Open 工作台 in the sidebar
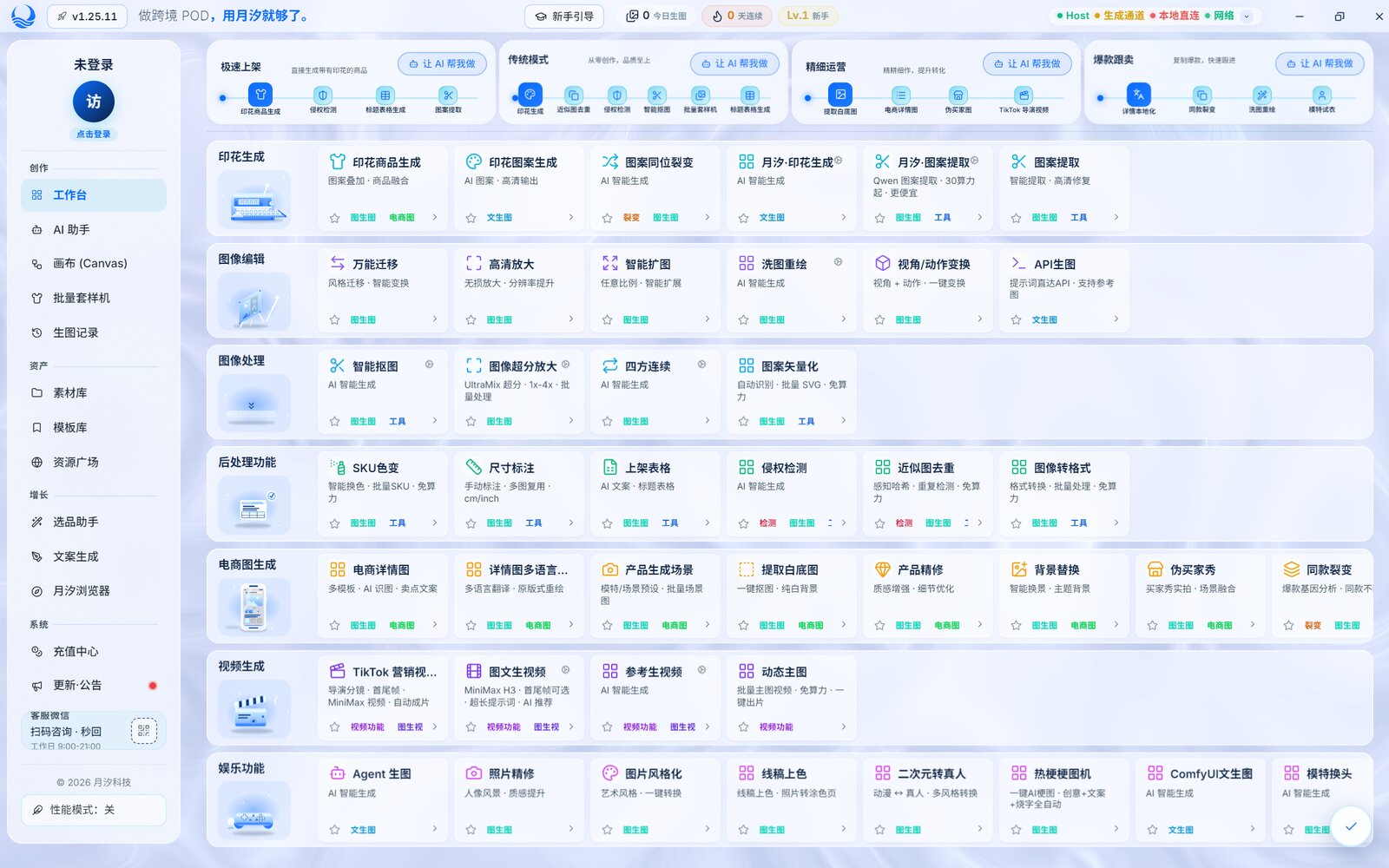 click(x=94, y=195)
